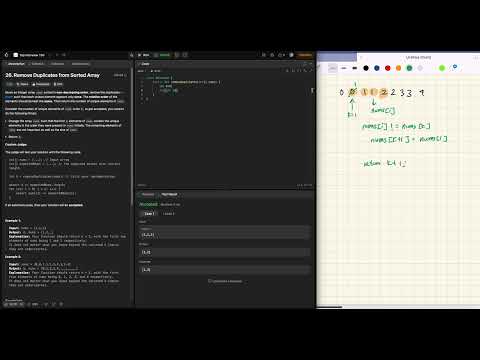
Task: Select the dark green color in whiteboard toolbar
Action: point(409,68)
